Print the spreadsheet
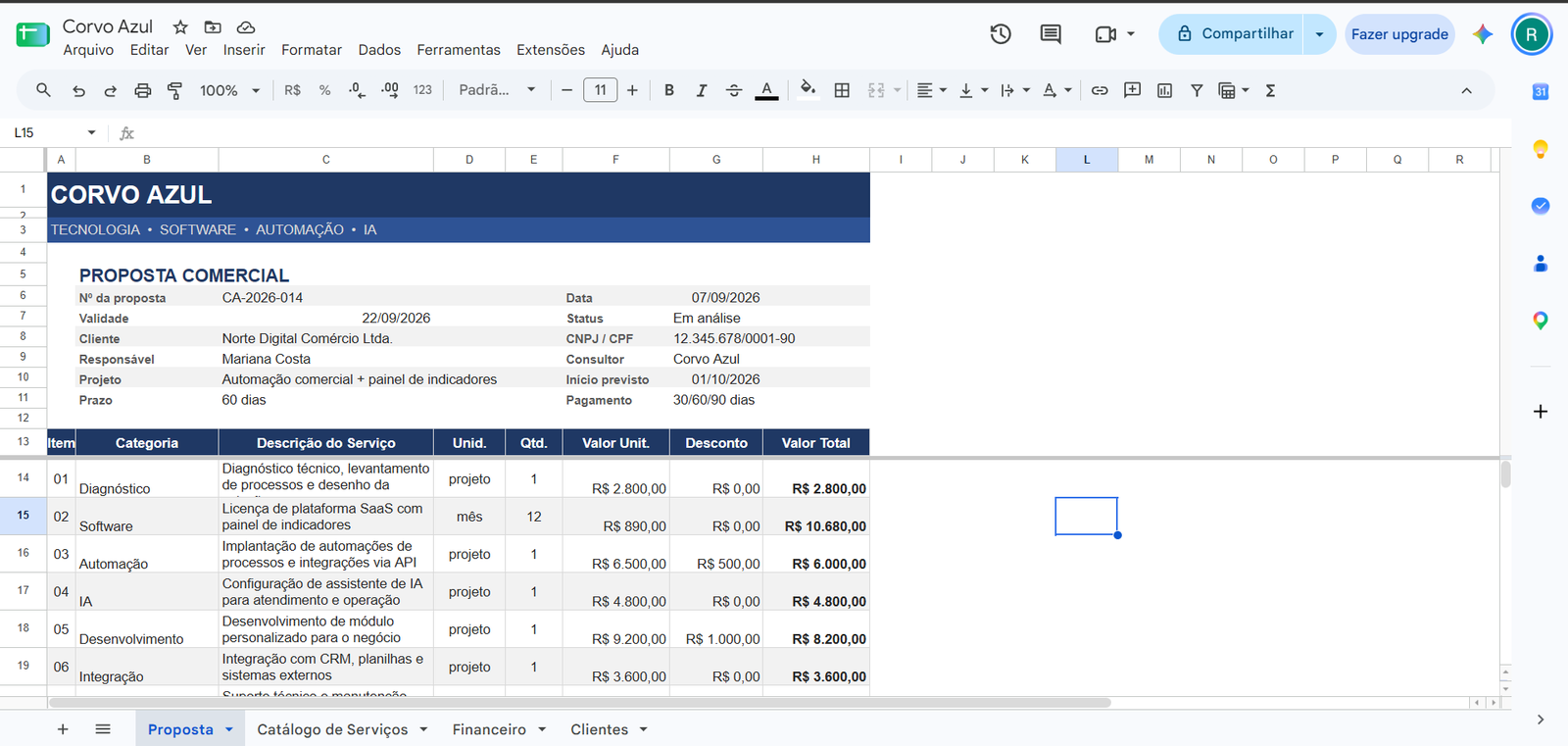 [x=142, y=90]
